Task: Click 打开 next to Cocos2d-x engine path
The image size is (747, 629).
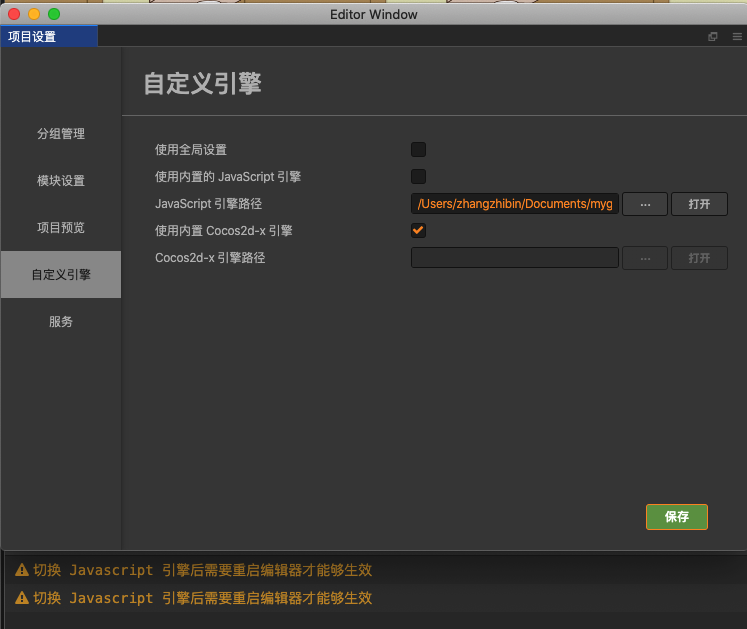Action: coord(699,258)
